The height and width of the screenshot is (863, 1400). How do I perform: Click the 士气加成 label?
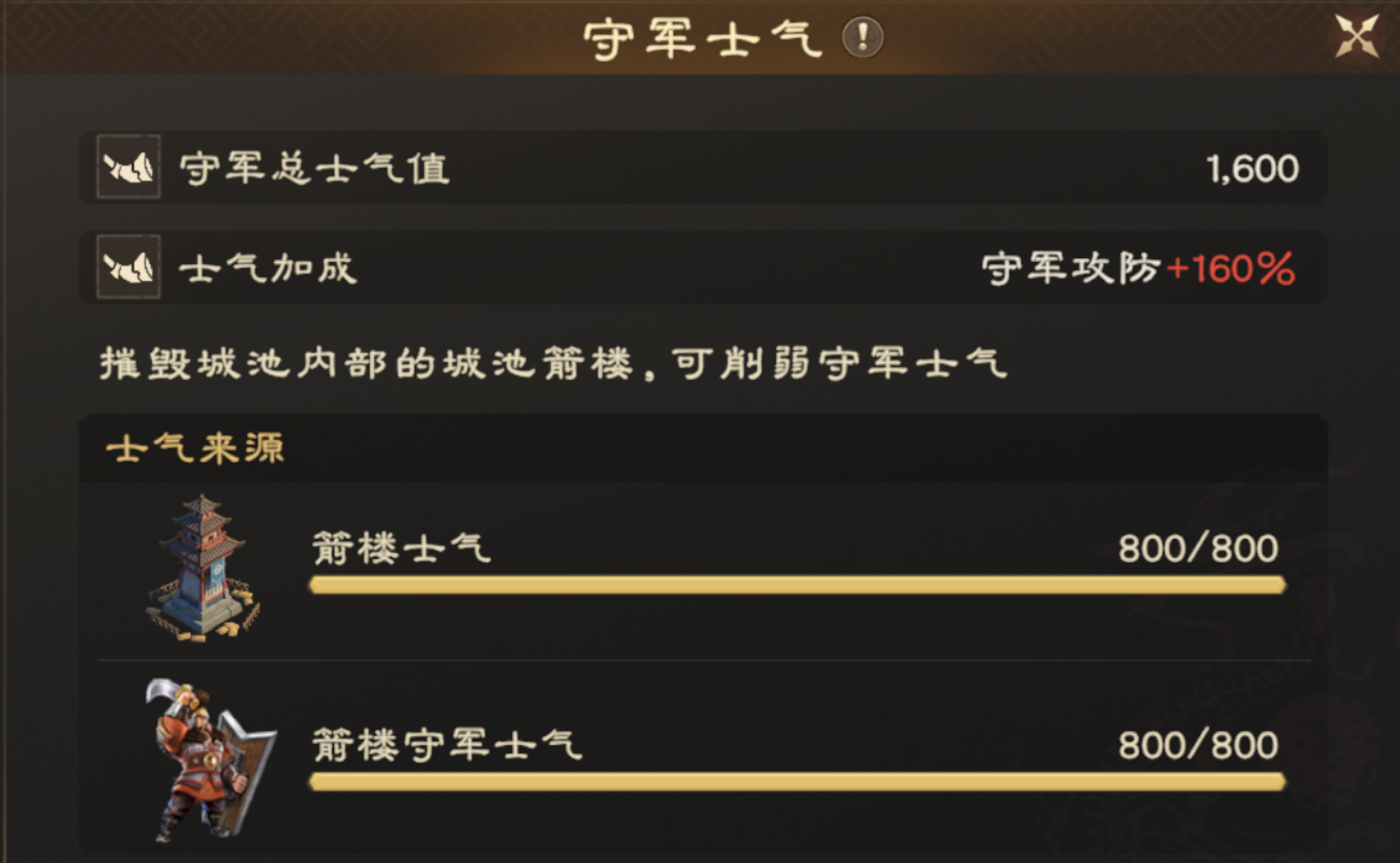click(x=269, y=269)
